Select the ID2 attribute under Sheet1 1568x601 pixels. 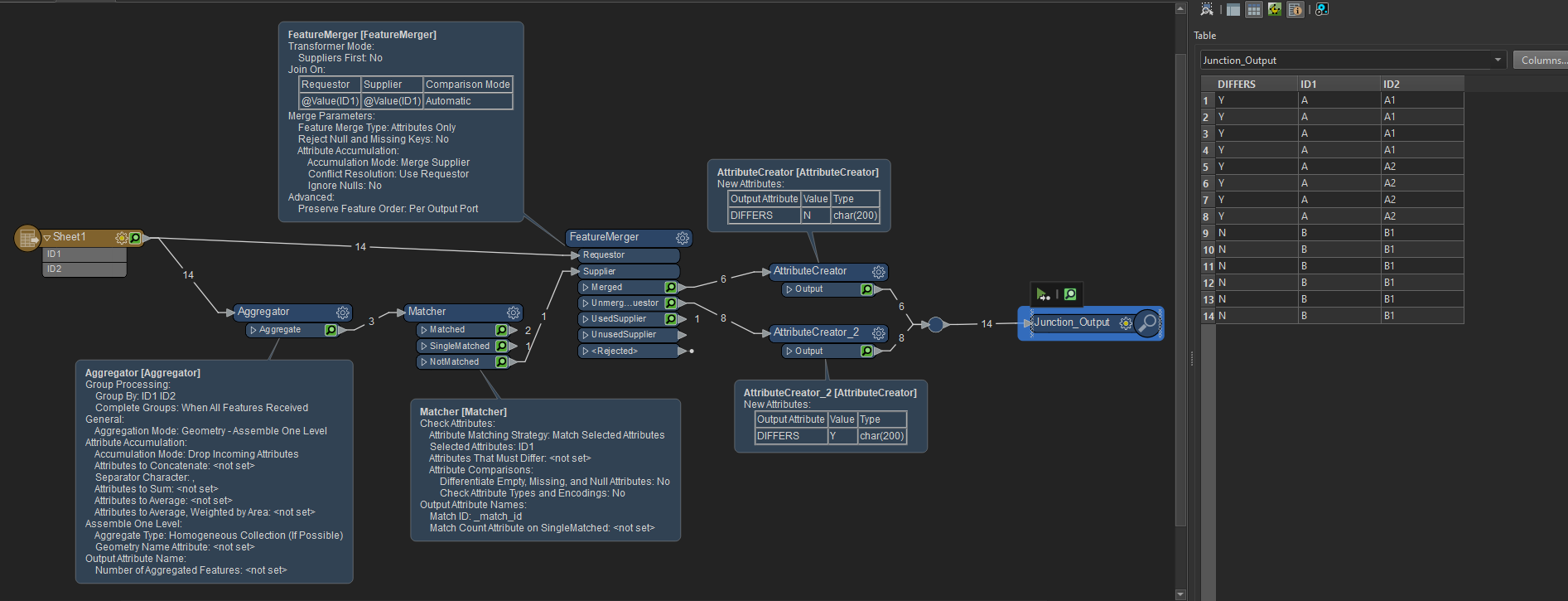tap(84, 269)
